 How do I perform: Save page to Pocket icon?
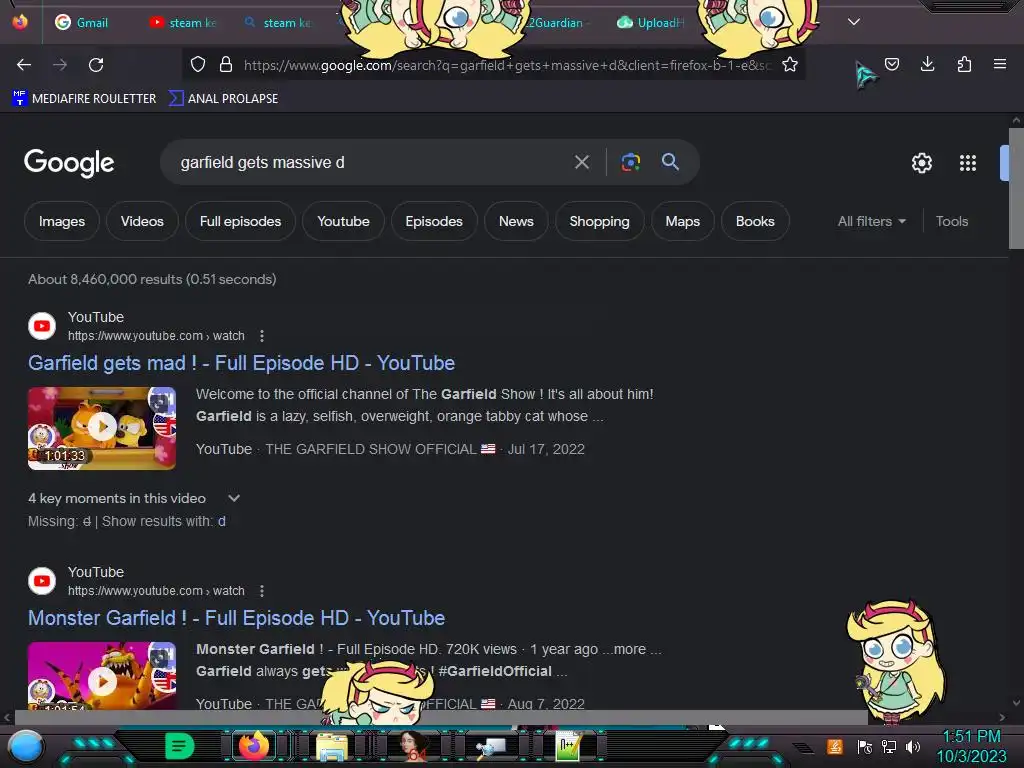tap(892, 64)
